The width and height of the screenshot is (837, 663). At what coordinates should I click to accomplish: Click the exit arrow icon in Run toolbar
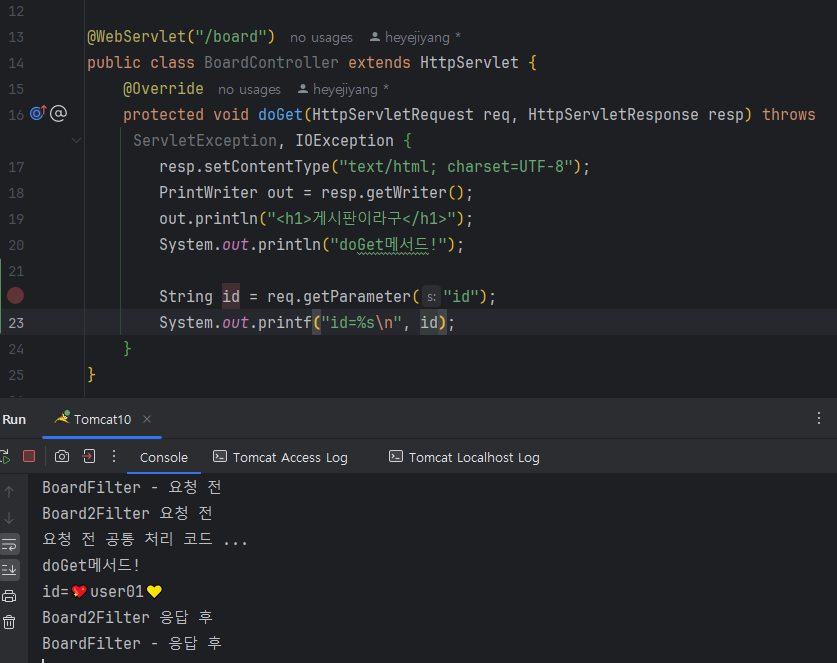[89, 456]
